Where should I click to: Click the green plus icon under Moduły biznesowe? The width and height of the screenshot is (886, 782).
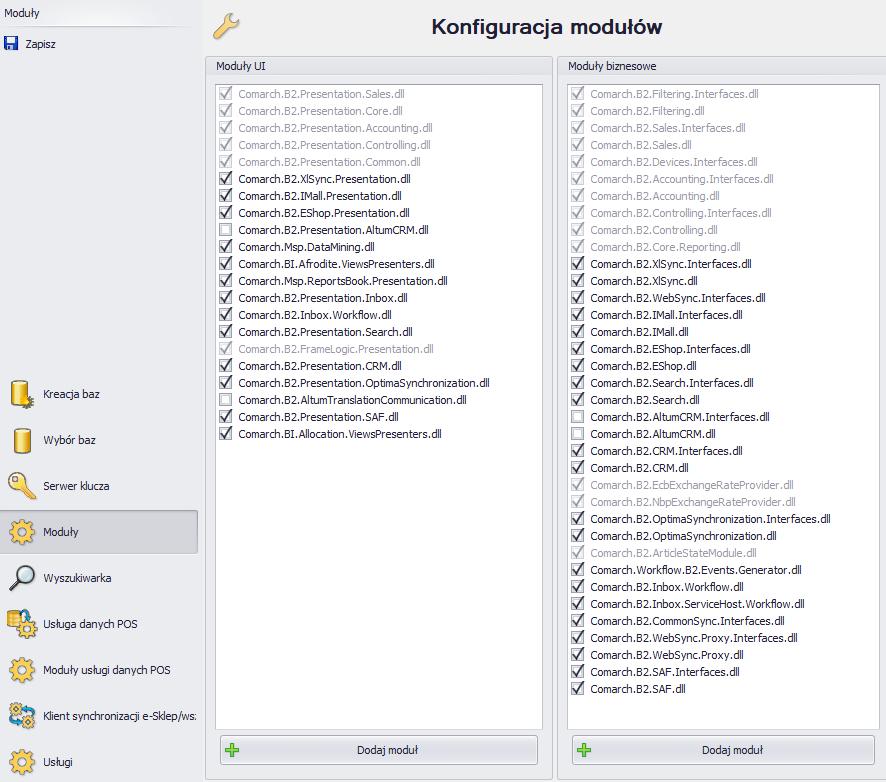point(584,750)
